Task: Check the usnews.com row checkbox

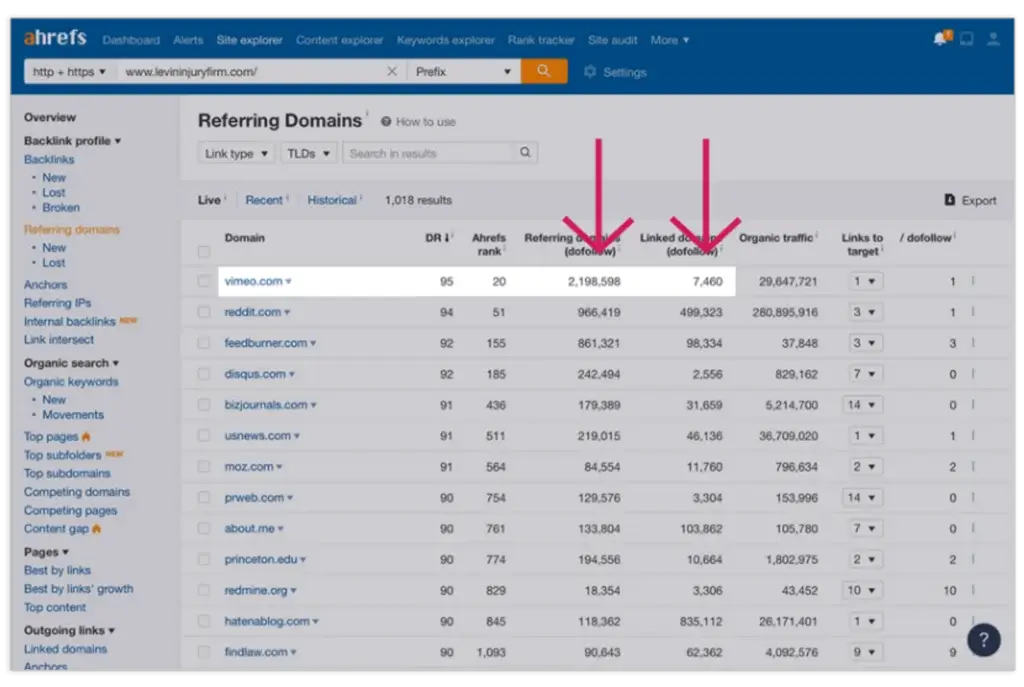Action: coord(204,436)
